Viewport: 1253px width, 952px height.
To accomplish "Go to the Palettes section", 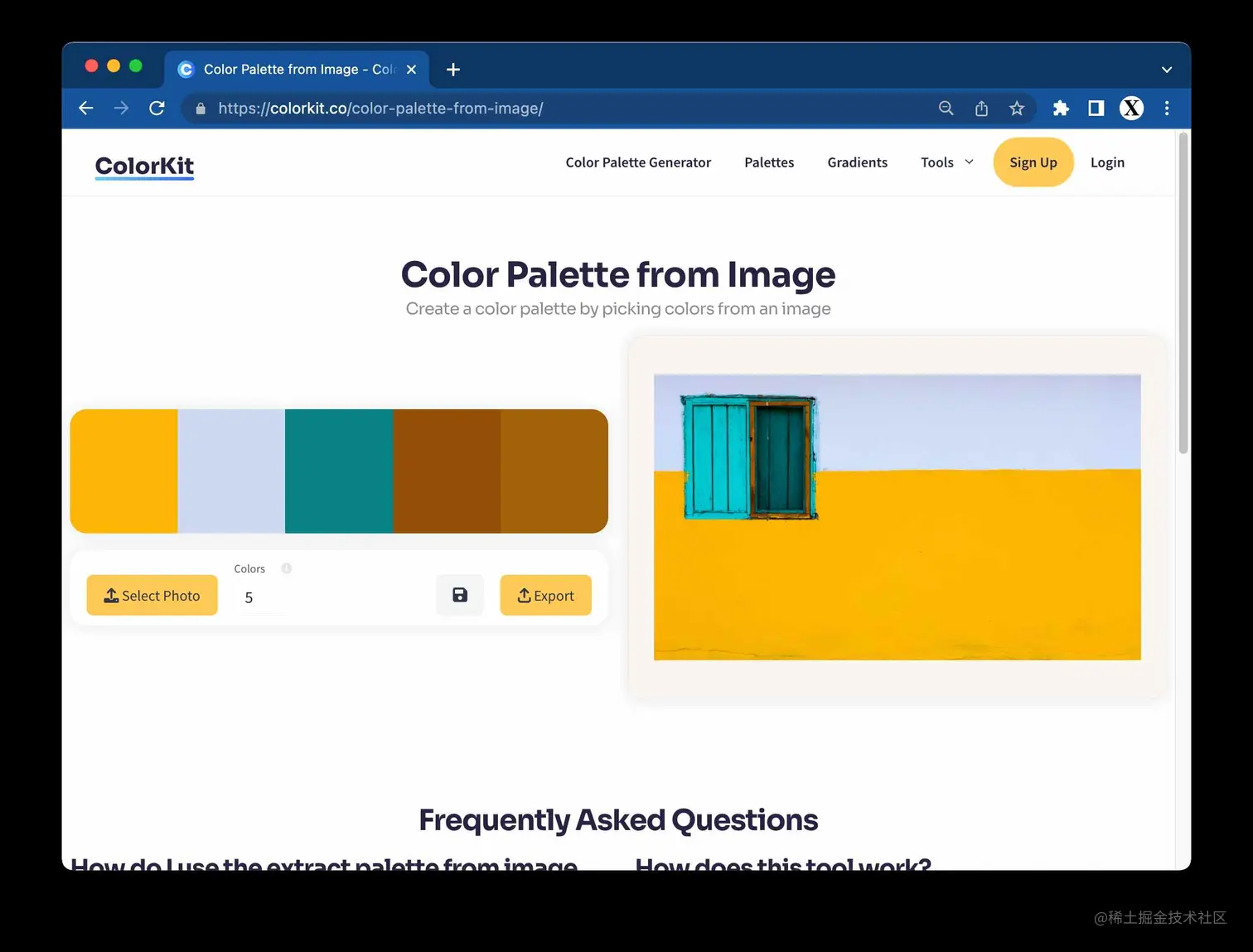I will coord(769,162).
